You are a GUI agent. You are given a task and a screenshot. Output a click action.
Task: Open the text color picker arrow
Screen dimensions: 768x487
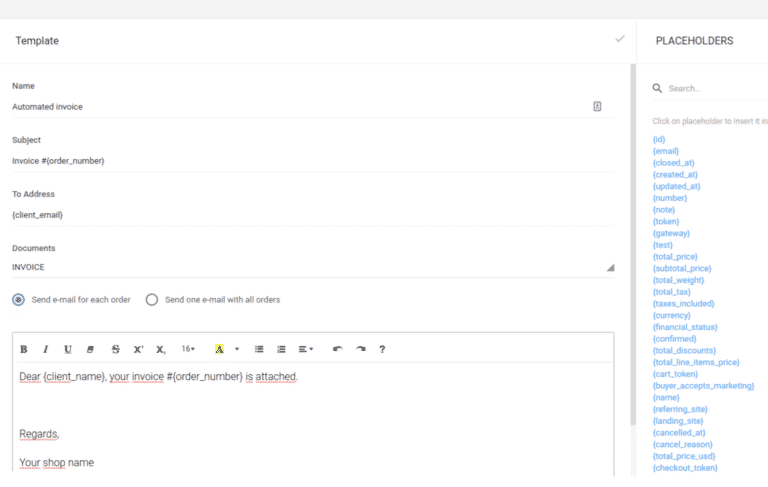click(x=237, y=349)
